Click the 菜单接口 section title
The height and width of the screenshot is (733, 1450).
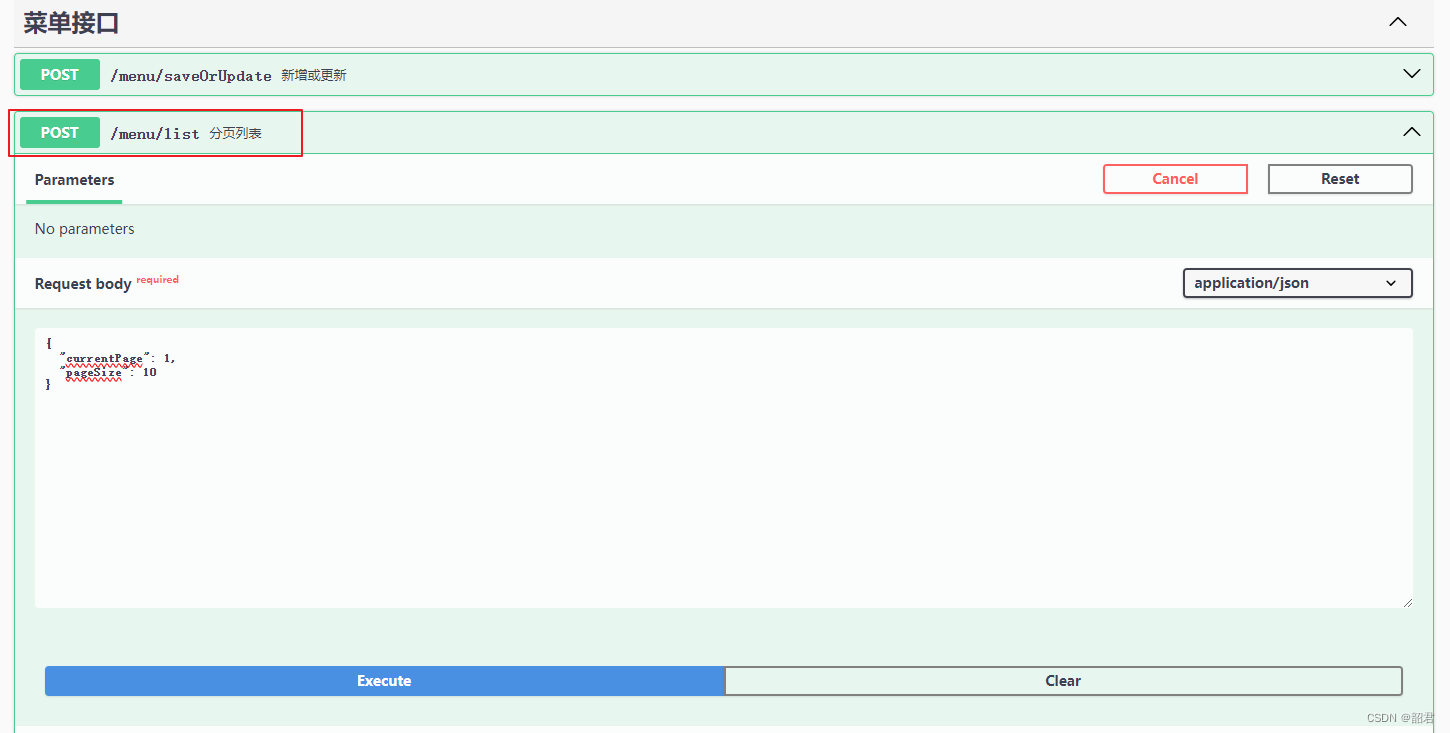pyautogui.click(x=70, y=21)
